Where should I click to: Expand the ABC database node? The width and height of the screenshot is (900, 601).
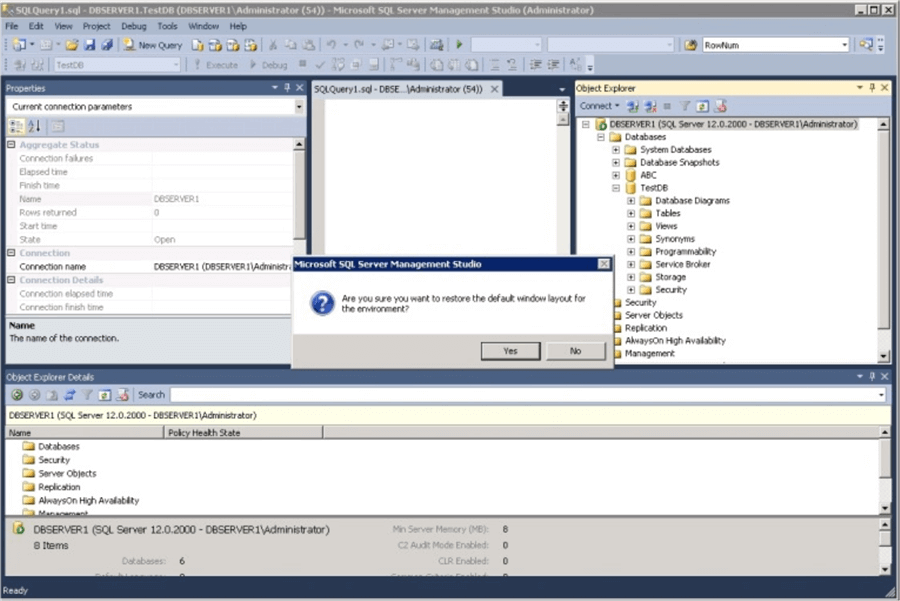pos(616,175)
